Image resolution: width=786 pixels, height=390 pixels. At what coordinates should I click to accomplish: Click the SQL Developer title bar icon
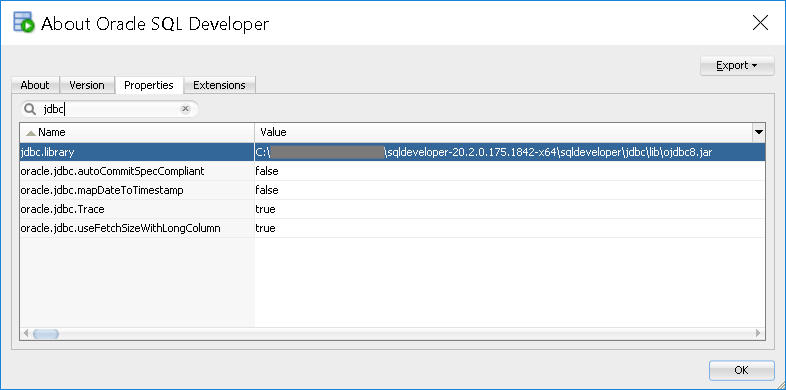point(24,23)
